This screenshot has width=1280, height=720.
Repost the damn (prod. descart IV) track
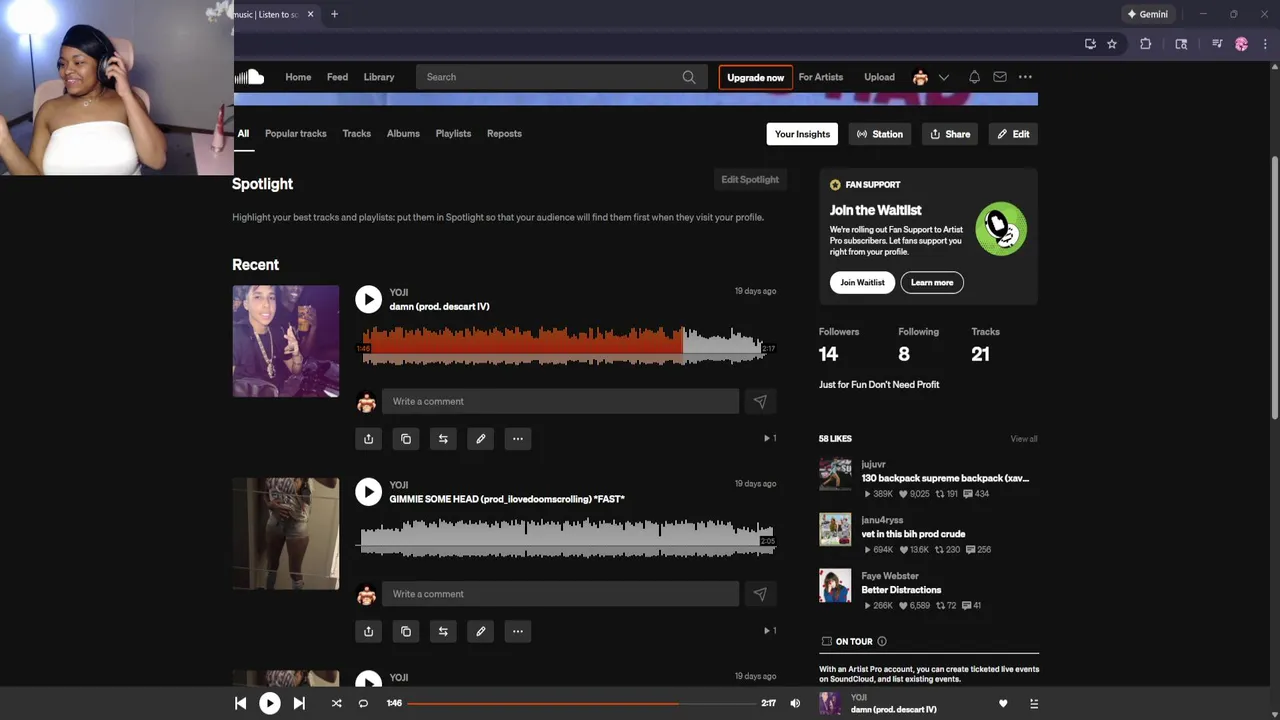pyautogui.click(x=443, y=438)
